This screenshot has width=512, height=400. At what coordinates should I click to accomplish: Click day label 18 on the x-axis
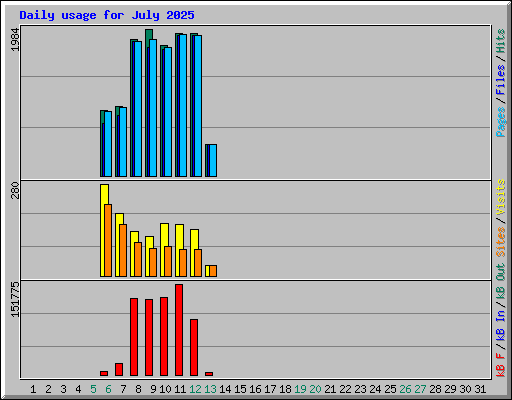click(285, 389)
